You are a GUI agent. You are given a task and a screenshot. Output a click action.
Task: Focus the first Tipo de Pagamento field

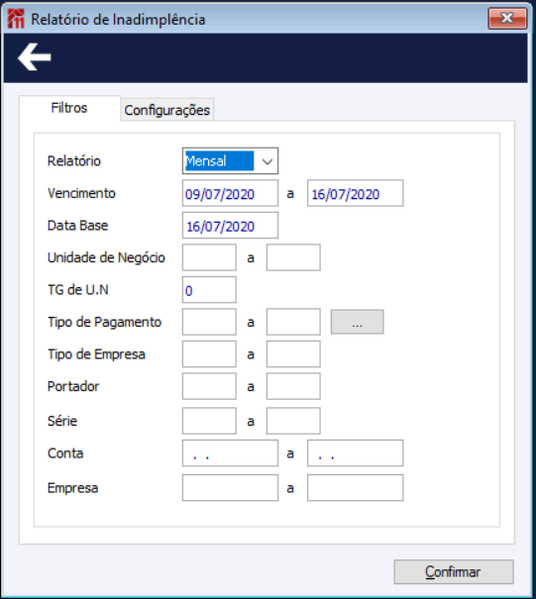pyautogui.click(x=209, y=322)
